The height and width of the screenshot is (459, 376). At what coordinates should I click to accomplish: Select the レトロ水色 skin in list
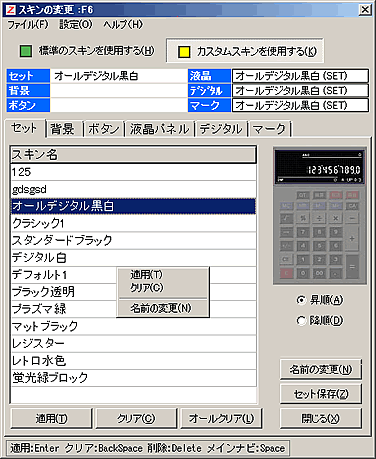coord(133,361)
